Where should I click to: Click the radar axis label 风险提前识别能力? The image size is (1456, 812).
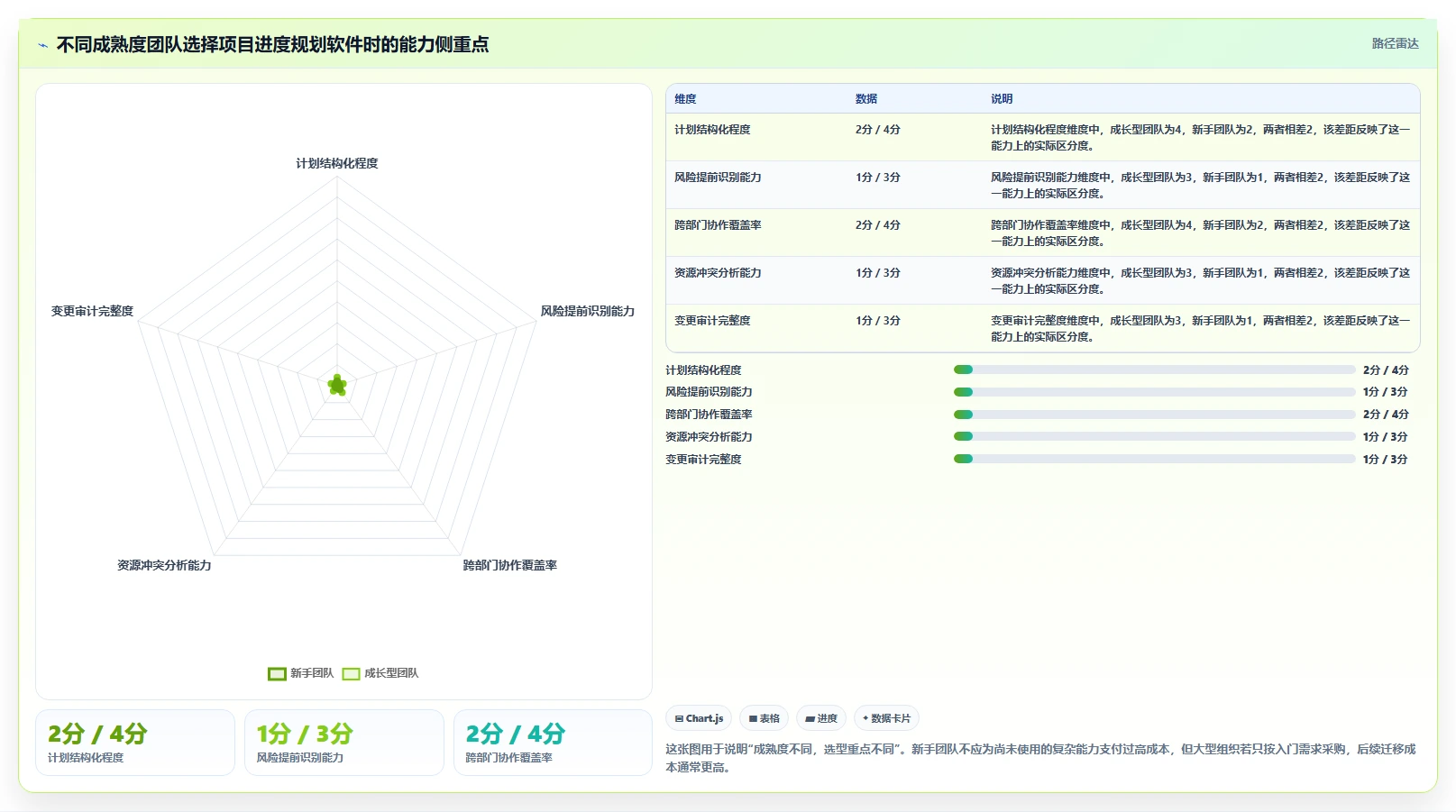click(587, 311)
